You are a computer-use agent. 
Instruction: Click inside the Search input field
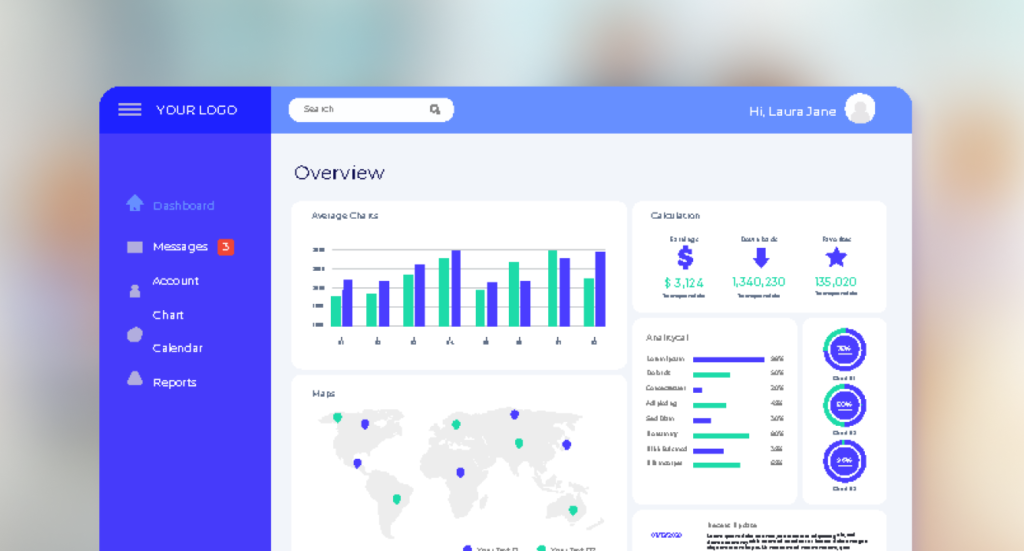(360, 110)
